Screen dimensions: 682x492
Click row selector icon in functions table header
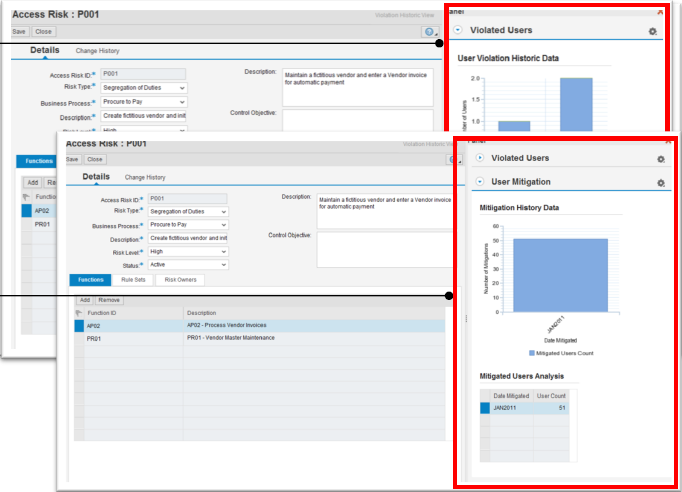click(x=79, y=313)
